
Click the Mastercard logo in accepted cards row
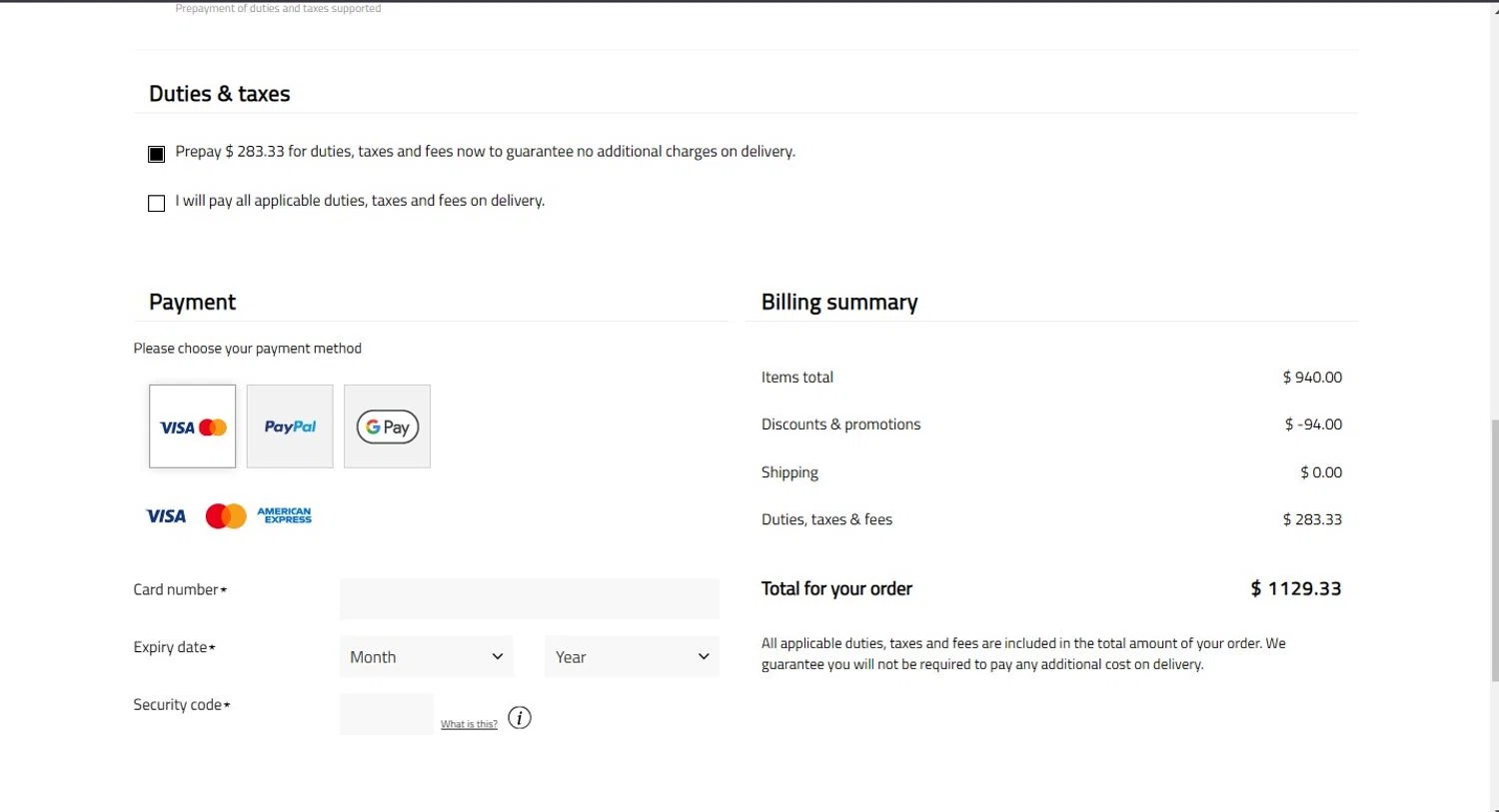pyautogui.click(x=226, y=516)
